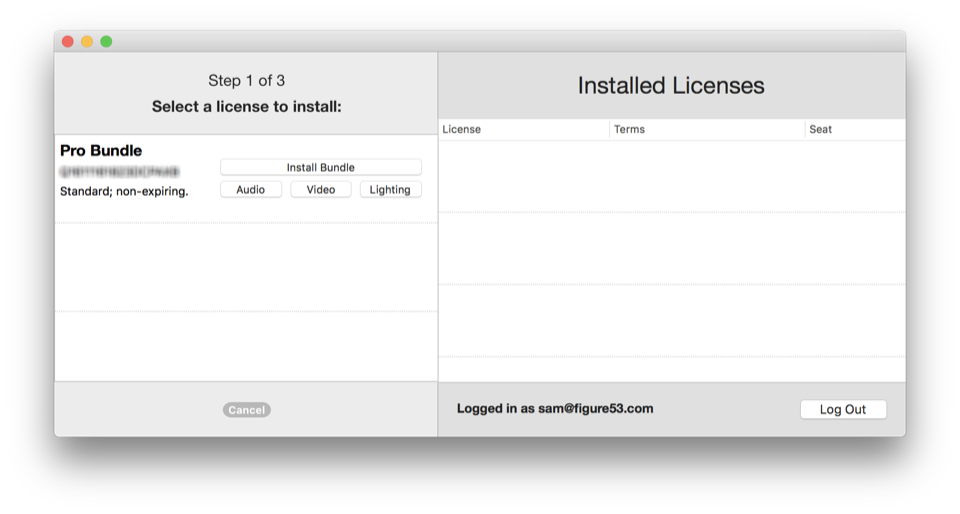Click the Install Bundle button
Screen dimensions: 960x514
[x=320, y=167]
